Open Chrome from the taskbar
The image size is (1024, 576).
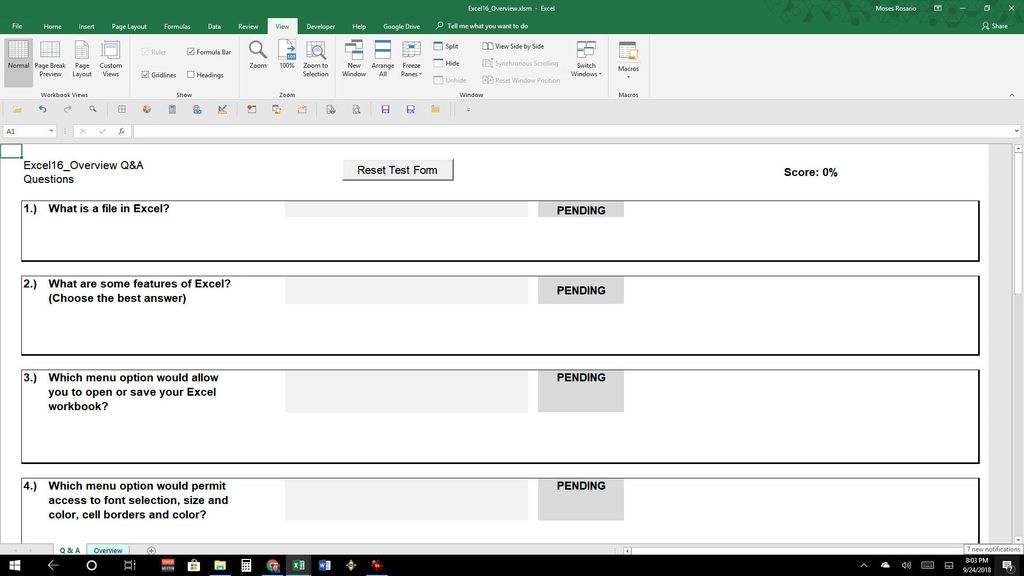pos(272,566)
